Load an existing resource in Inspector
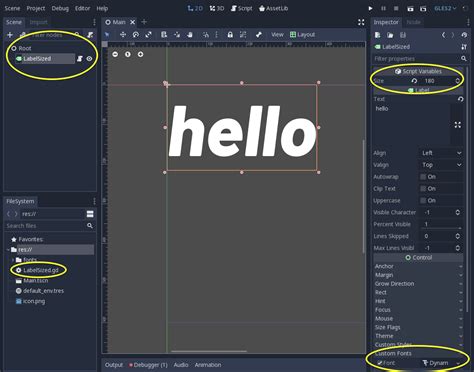The width and height of the screenshot is (474, 372). coord(390,35)
